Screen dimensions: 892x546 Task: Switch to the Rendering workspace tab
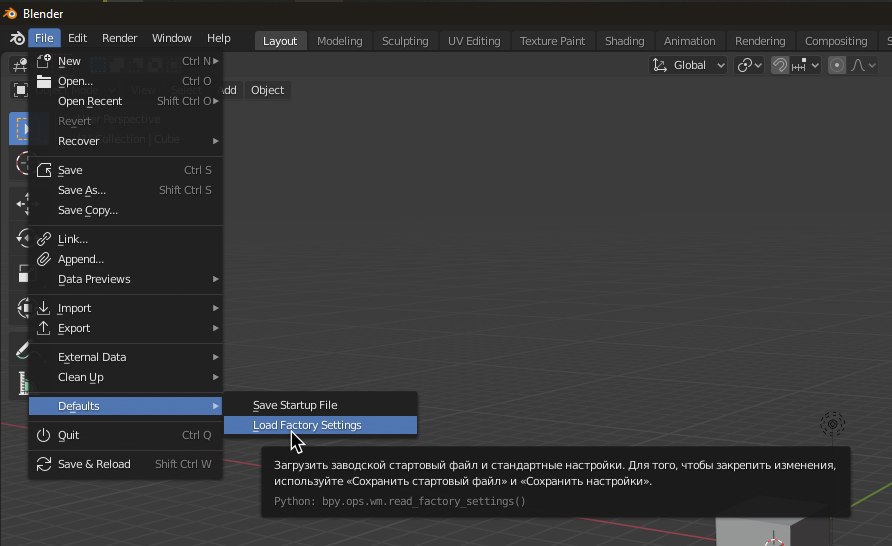[x=760, y=41]
